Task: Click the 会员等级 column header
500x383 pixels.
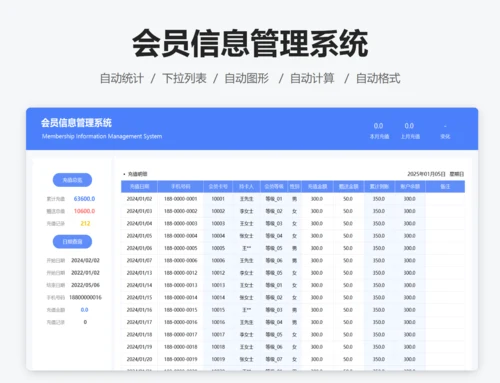Action: point(274,187)
